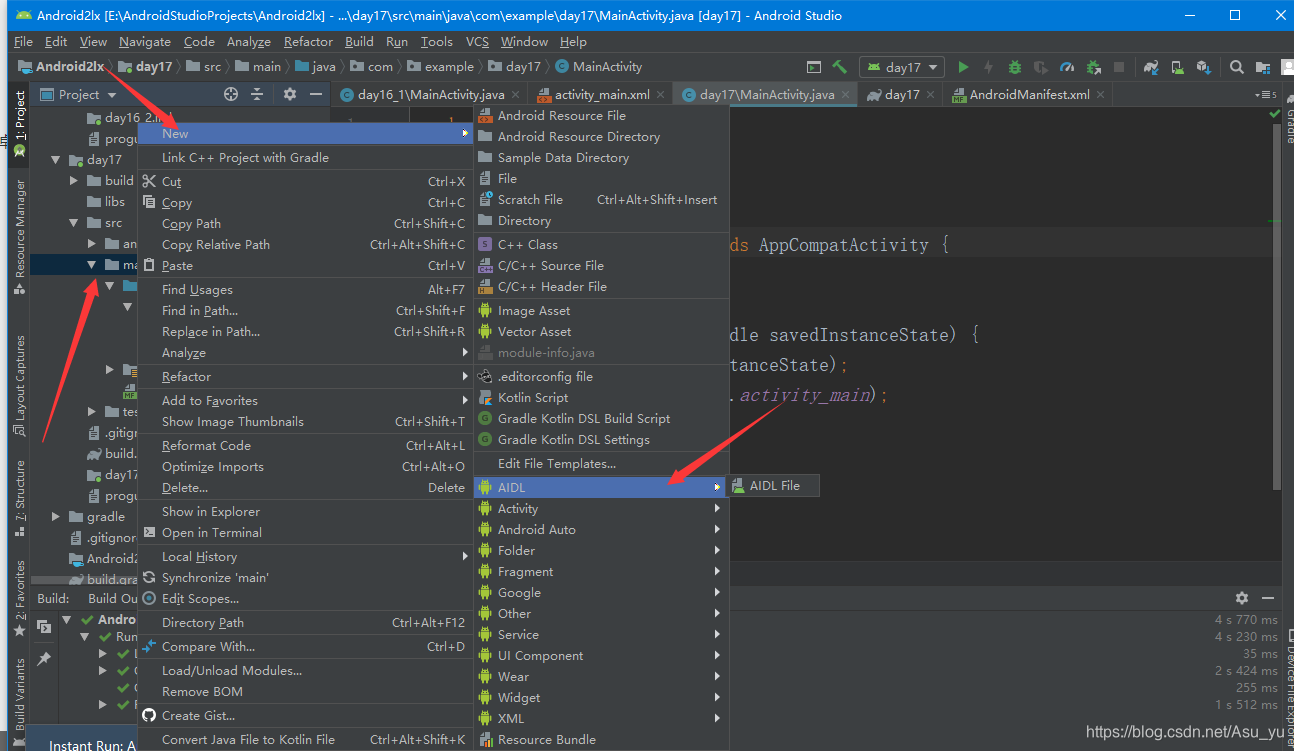Screen dimensions: 1294x751
Task: Expand the Service submenu
Action: (599, 634)
